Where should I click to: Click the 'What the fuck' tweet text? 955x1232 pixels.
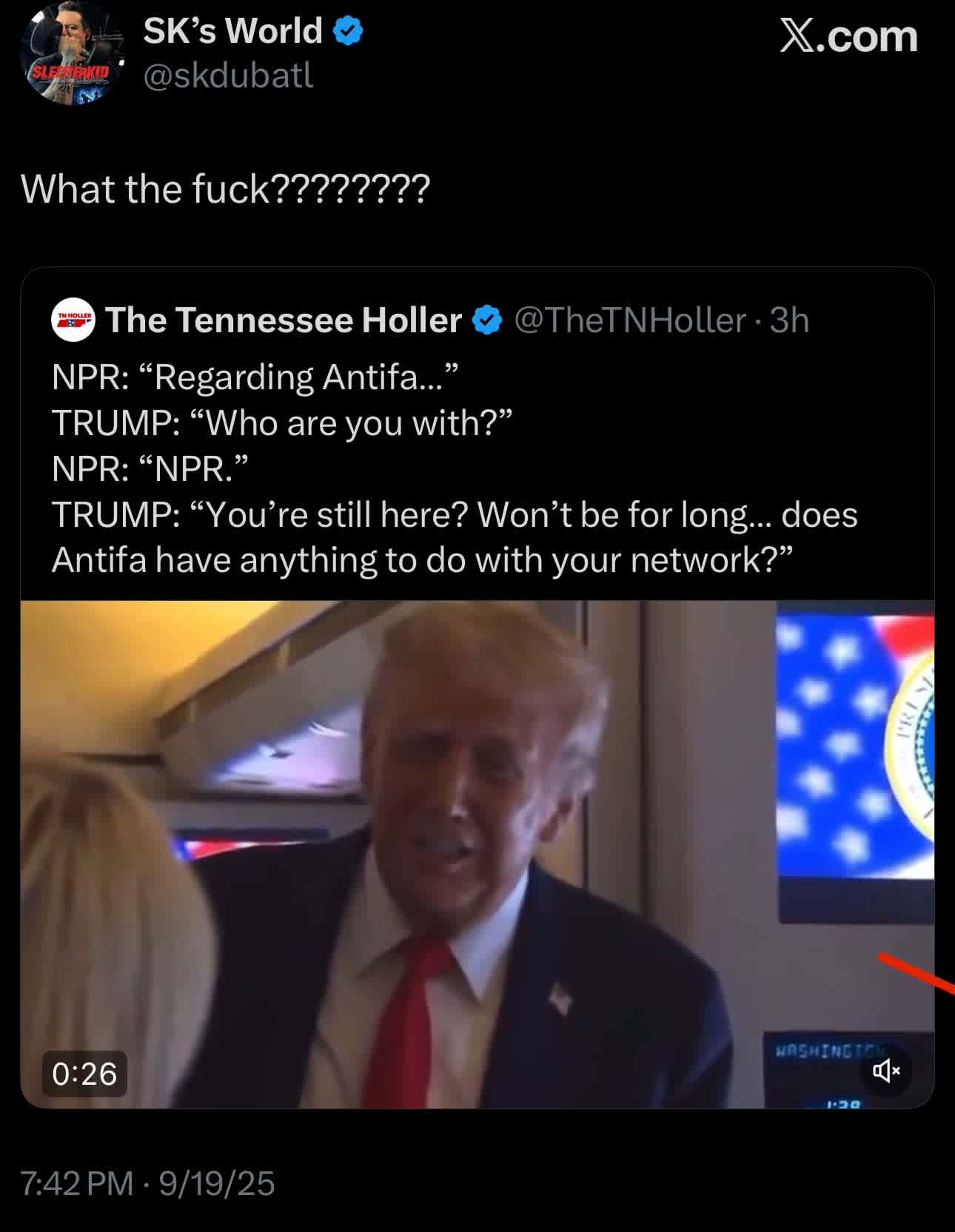tap(225, 189)
